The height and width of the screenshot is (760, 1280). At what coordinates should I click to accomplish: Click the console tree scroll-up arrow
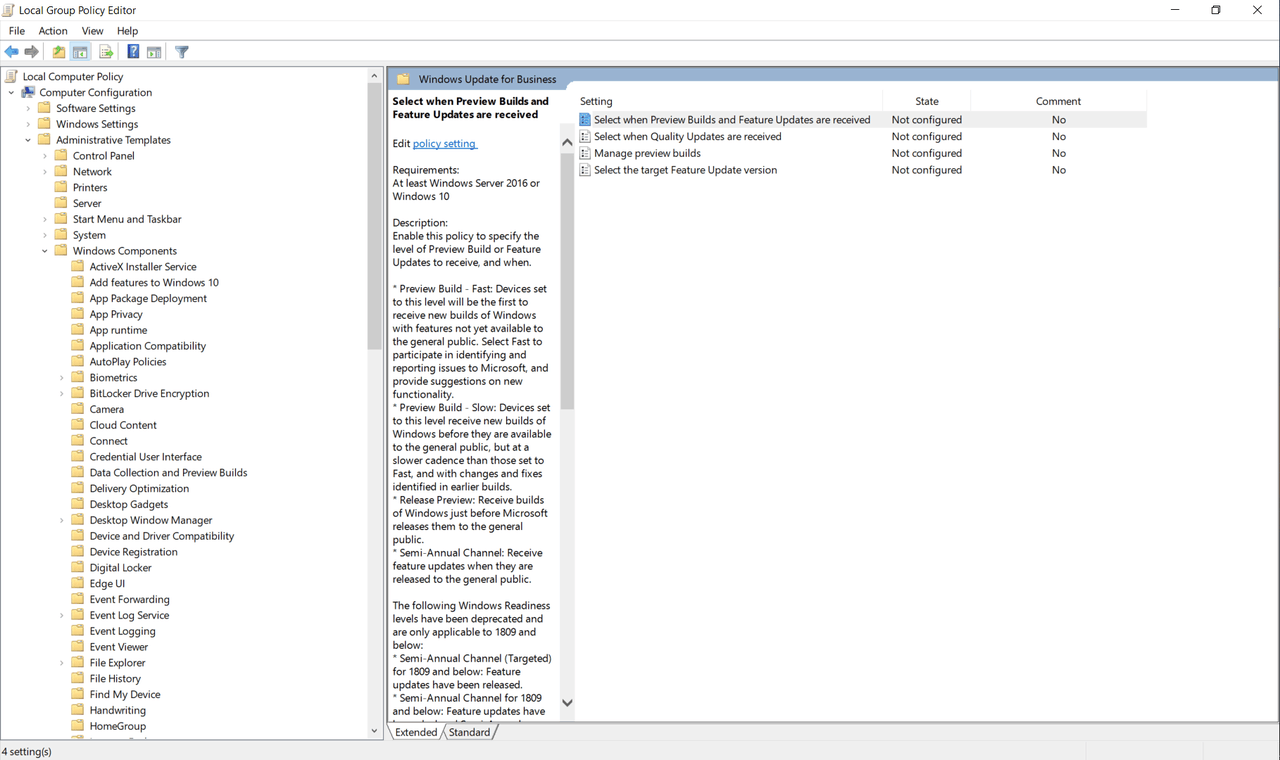pyautogui.click(x=375, y=76)
